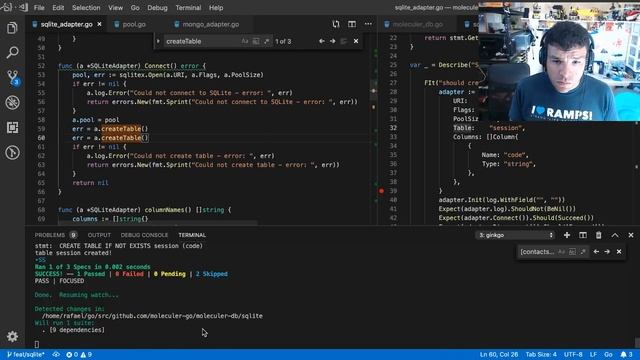This screenshot has height=360, width=640.
Task: Open the Manage settings gear
Action: coord(12,336)
